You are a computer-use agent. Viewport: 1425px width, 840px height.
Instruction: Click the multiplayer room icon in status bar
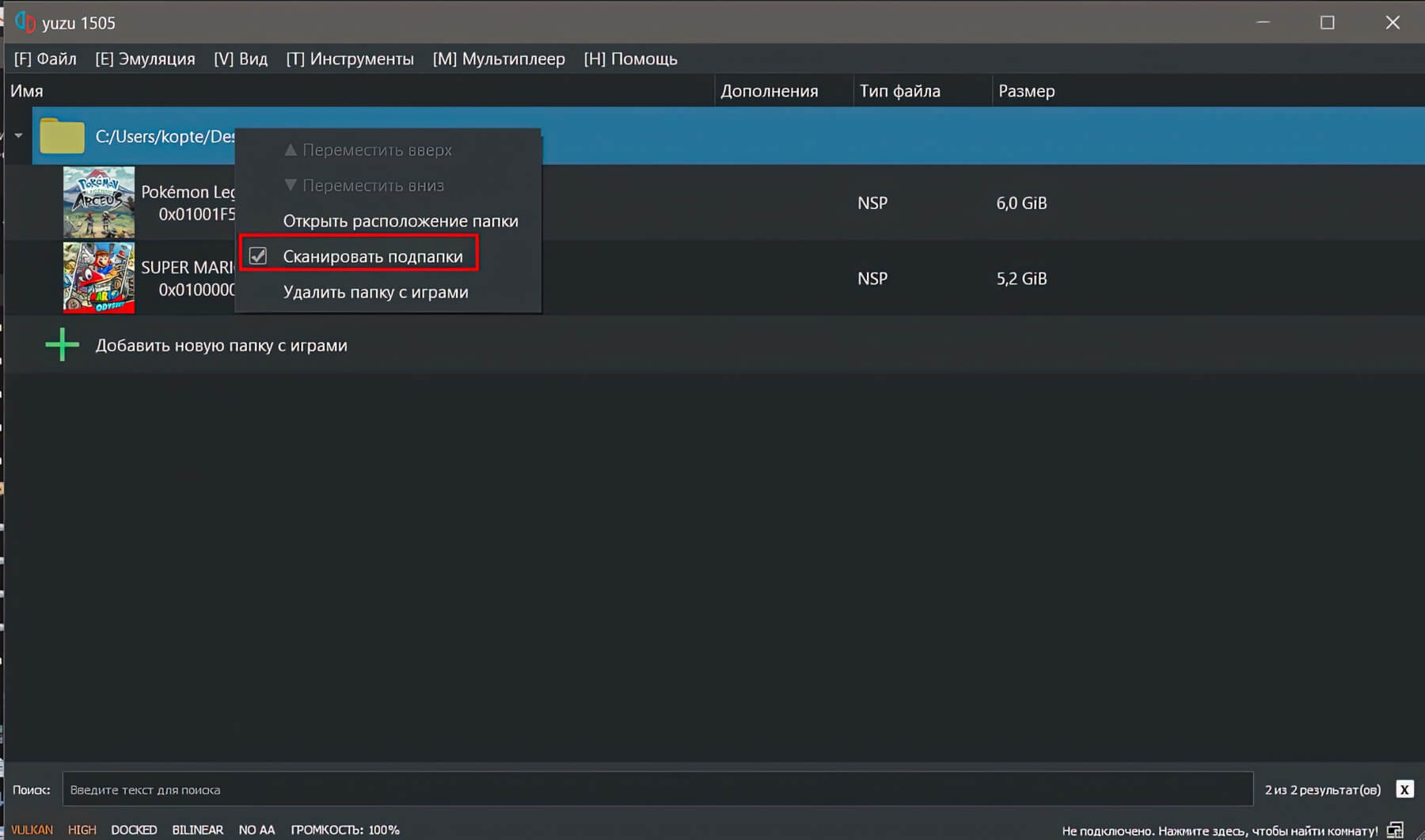[x=1395, y=830]
